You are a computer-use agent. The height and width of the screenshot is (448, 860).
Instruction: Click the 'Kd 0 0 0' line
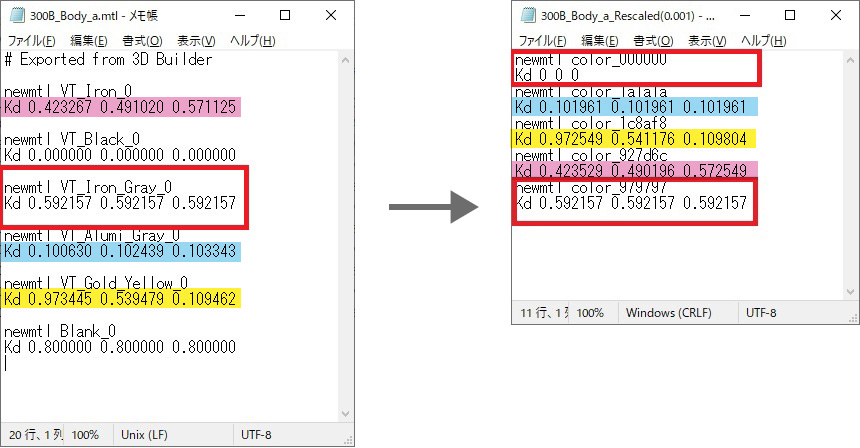coord(547,75)
